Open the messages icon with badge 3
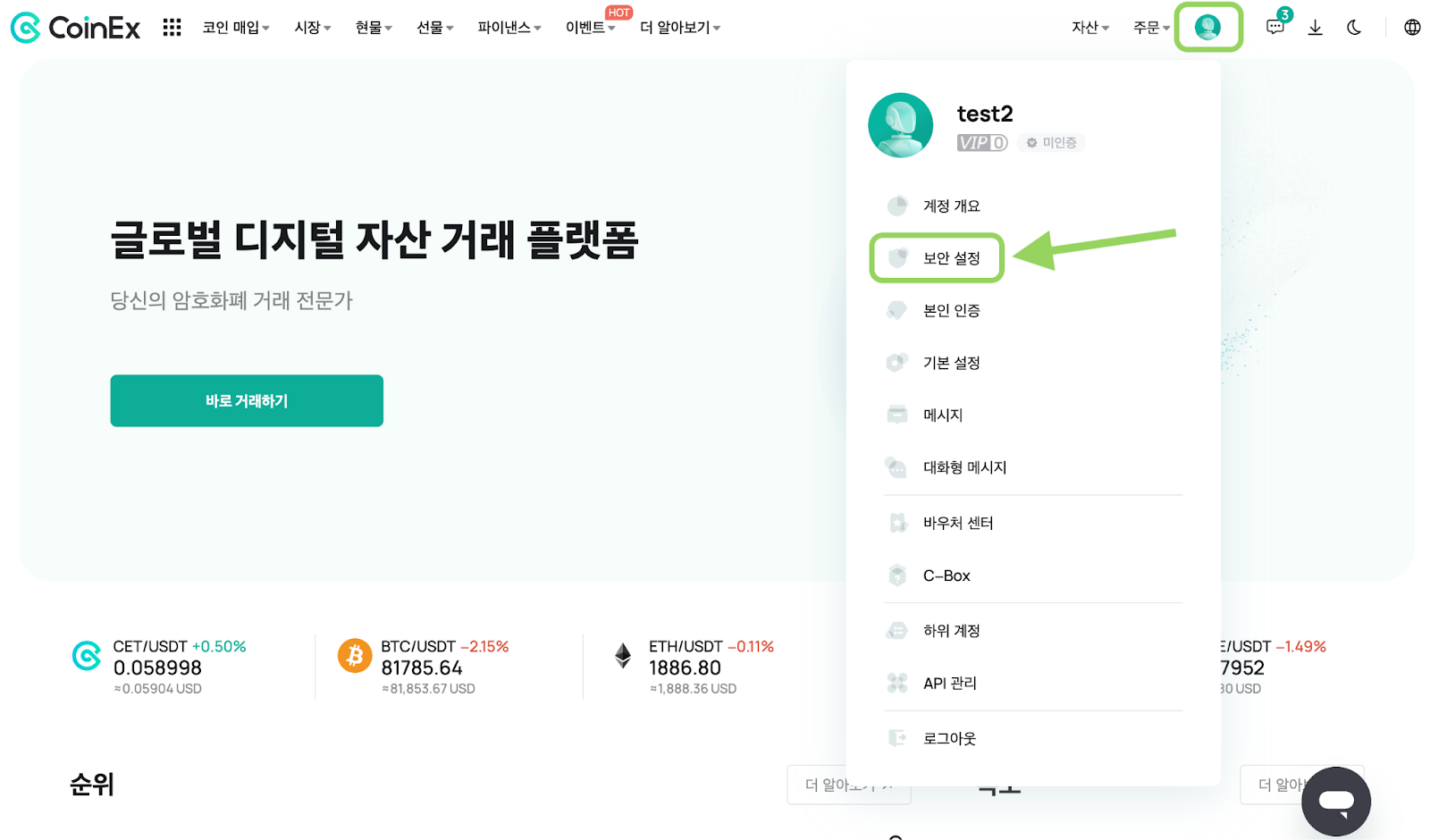Viewport: 1430px width, 840px height. pos(1276,26)
